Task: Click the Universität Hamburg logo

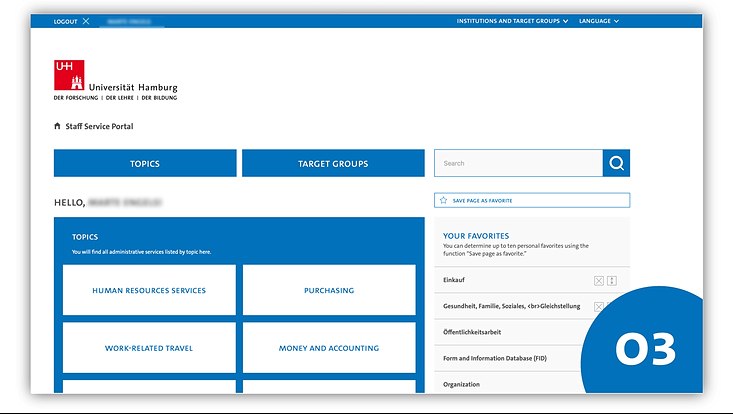Action: [x=115, y=81]
